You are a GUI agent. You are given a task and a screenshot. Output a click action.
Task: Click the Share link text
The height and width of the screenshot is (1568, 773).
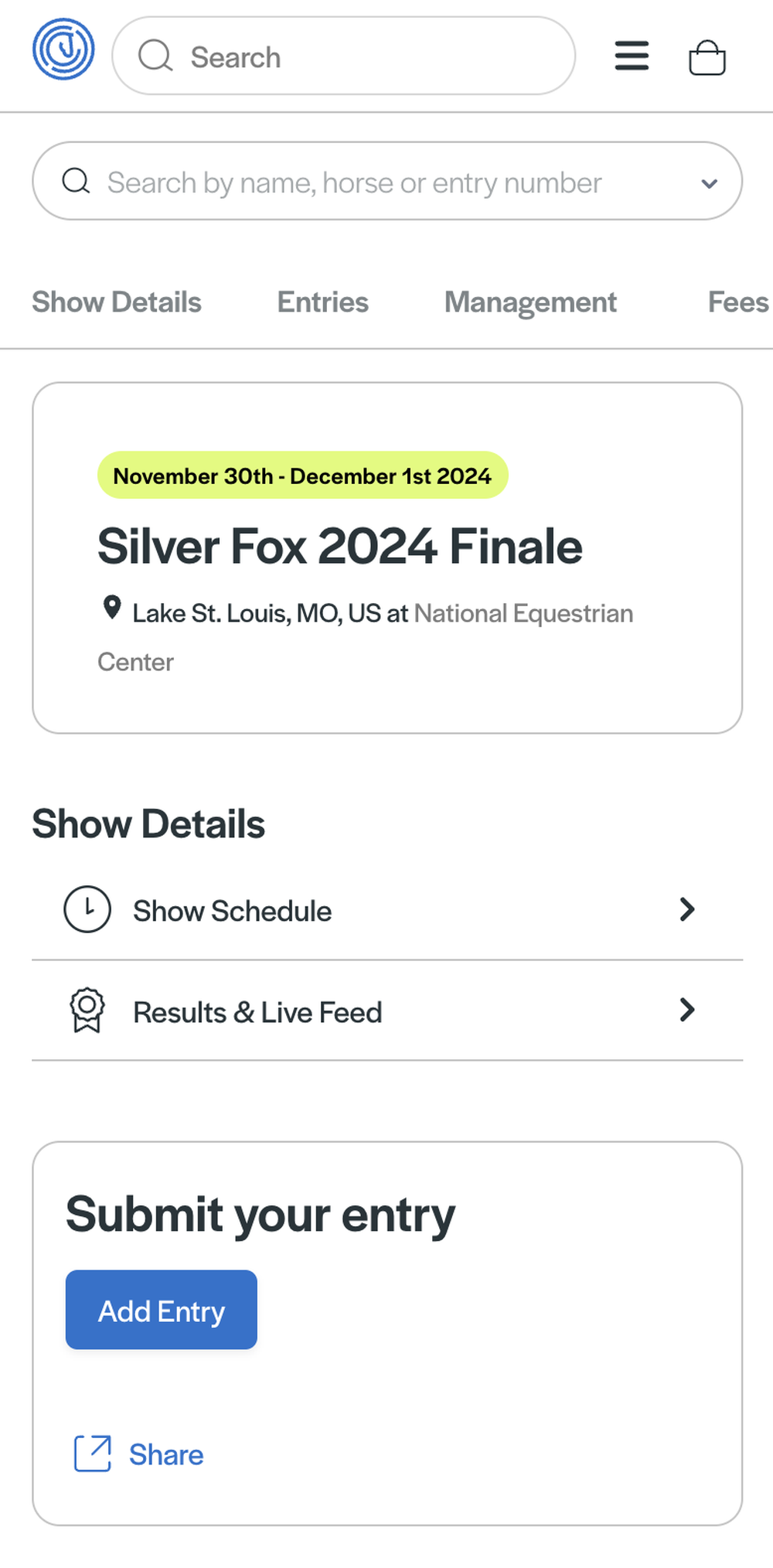pyautogui.click(x=166, y=1455)
